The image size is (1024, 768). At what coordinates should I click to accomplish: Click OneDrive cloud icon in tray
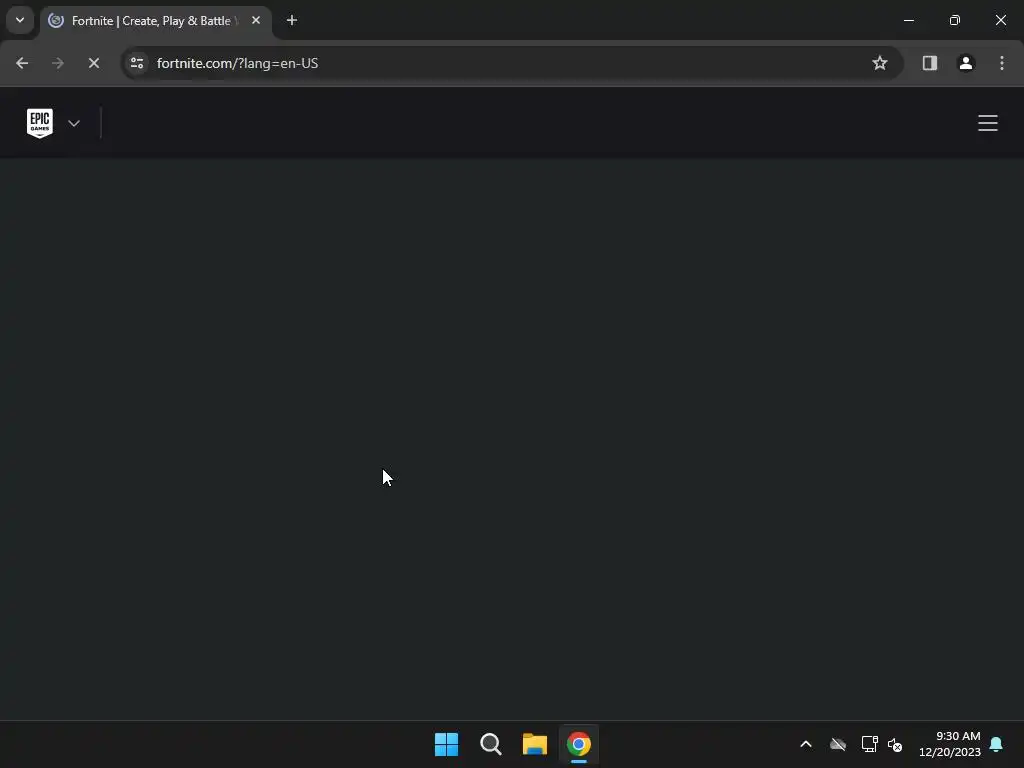[x=838, y=744]
